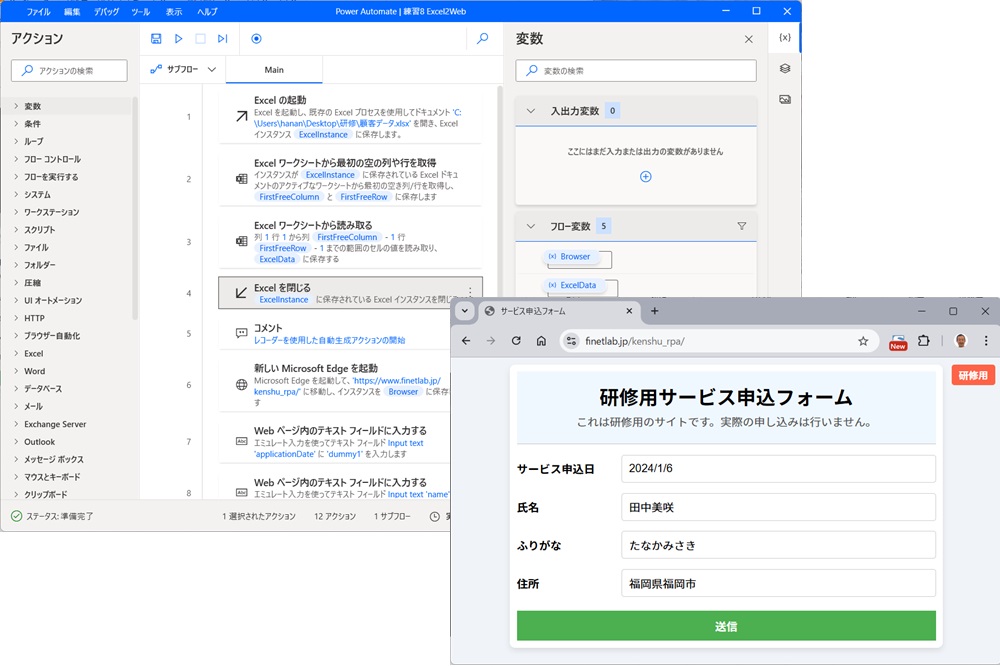The width and height of the screenshot is (1000, 667).
Task: Click the サービス申込日 date field
Action: coord(778,469)
